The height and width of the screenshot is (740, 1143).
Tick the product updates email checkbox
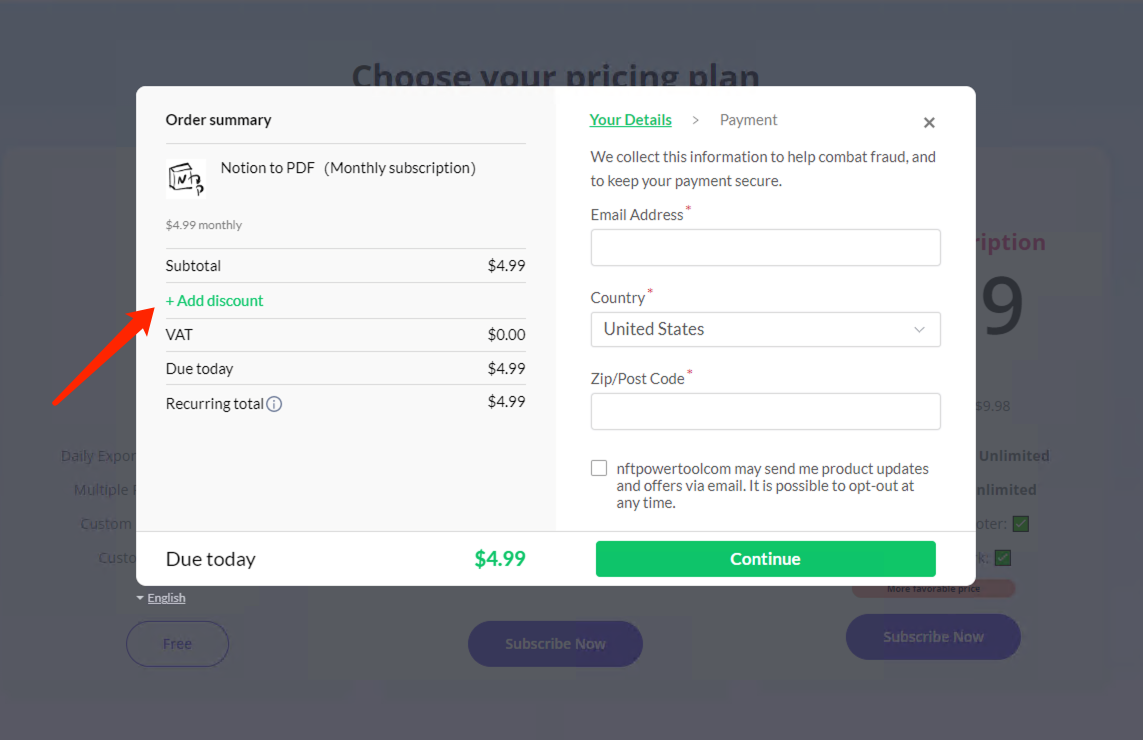pos(598,468)
